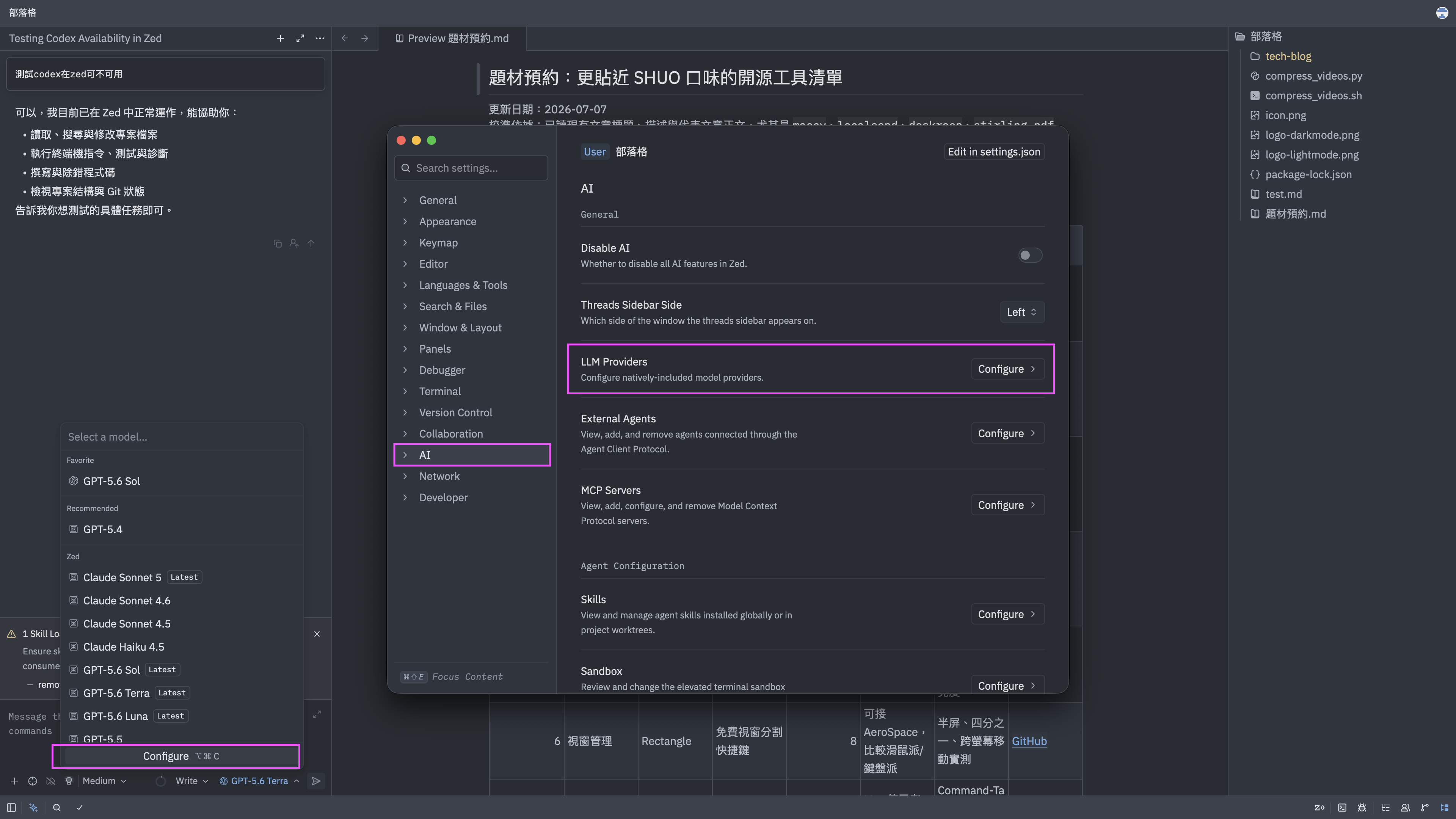Image resolution: width=1456 pixels, height=819 pixels.
Task: Send message with paper plane icon
Action: pos(317,781)
